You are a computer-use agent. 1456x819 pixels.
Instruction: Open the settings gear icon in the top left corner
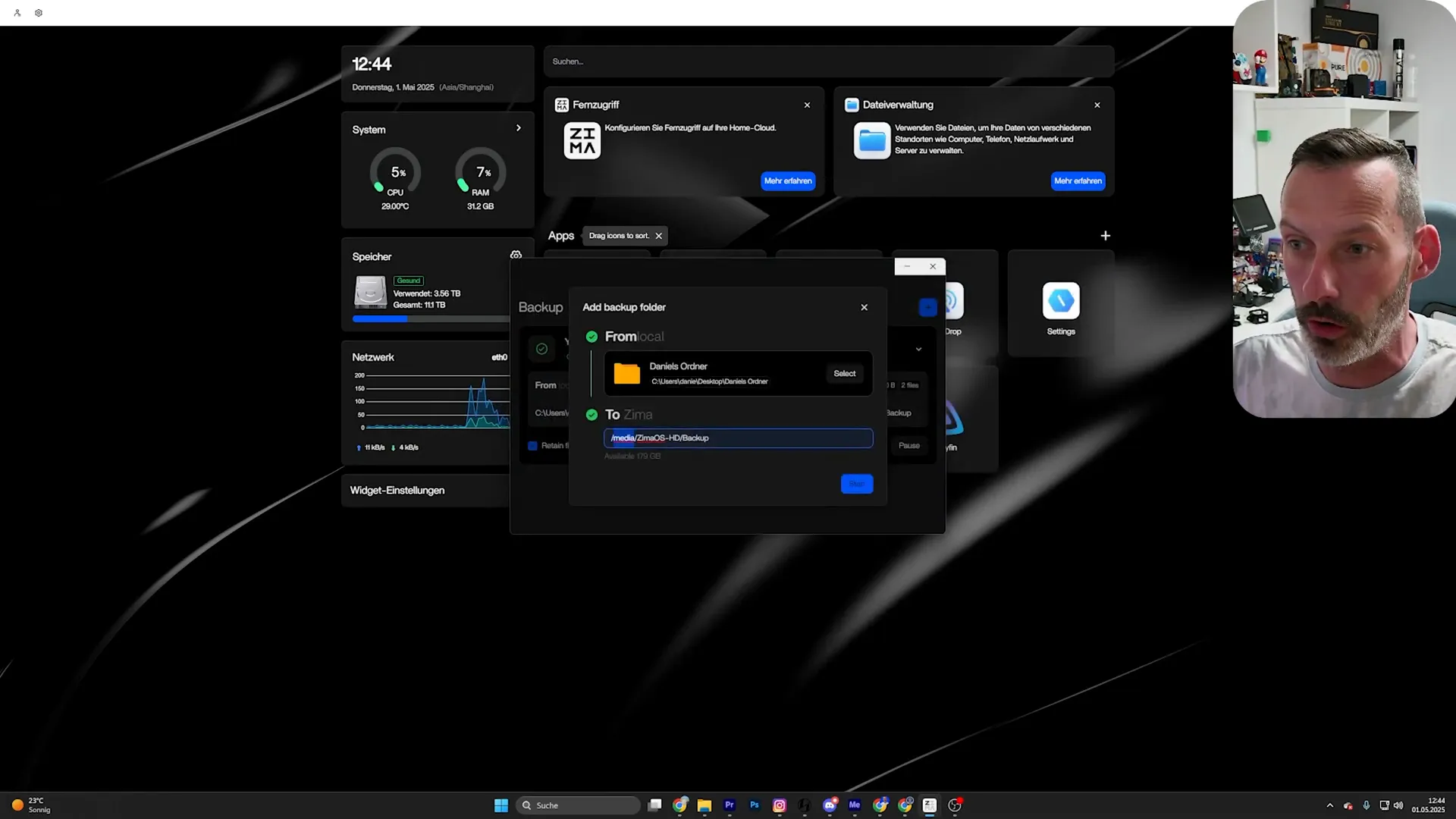tap(39, 13)
